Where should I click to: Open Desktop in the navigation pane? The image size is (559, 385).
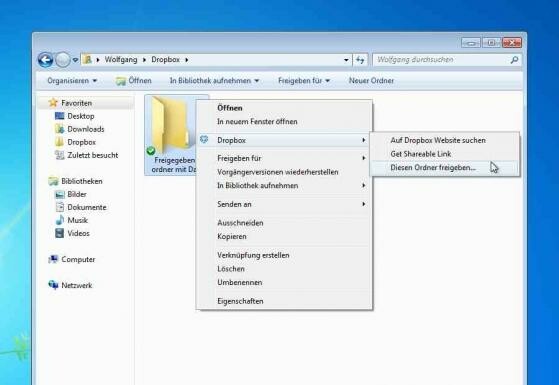(75, 116)
